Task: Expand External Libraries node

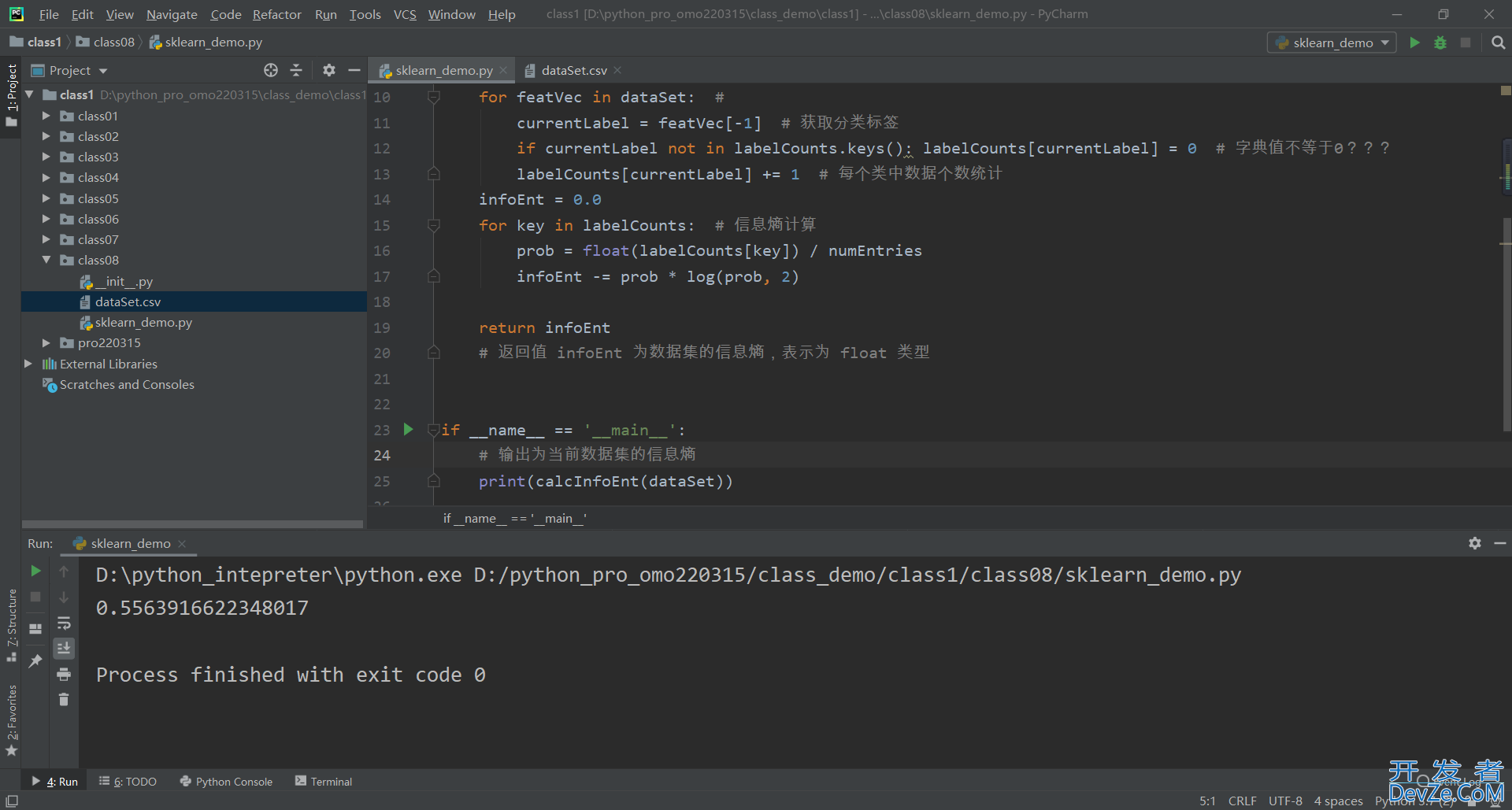Action: pos(28,364)
